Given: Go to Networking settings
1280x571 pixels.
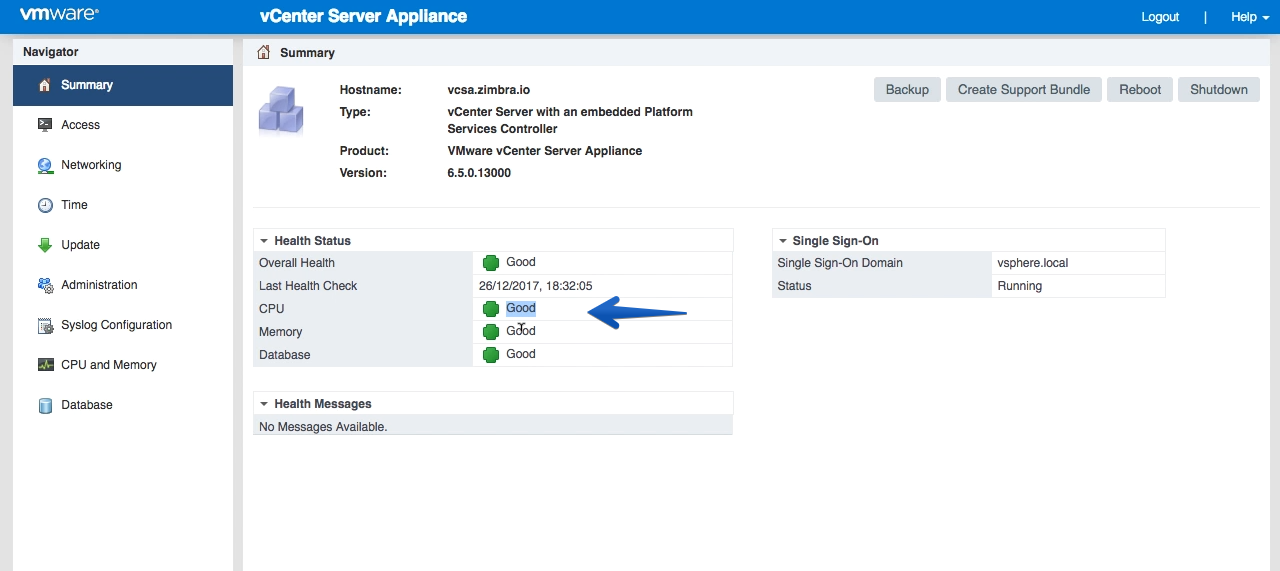Looking at the screenshot, I should (123, 165).
